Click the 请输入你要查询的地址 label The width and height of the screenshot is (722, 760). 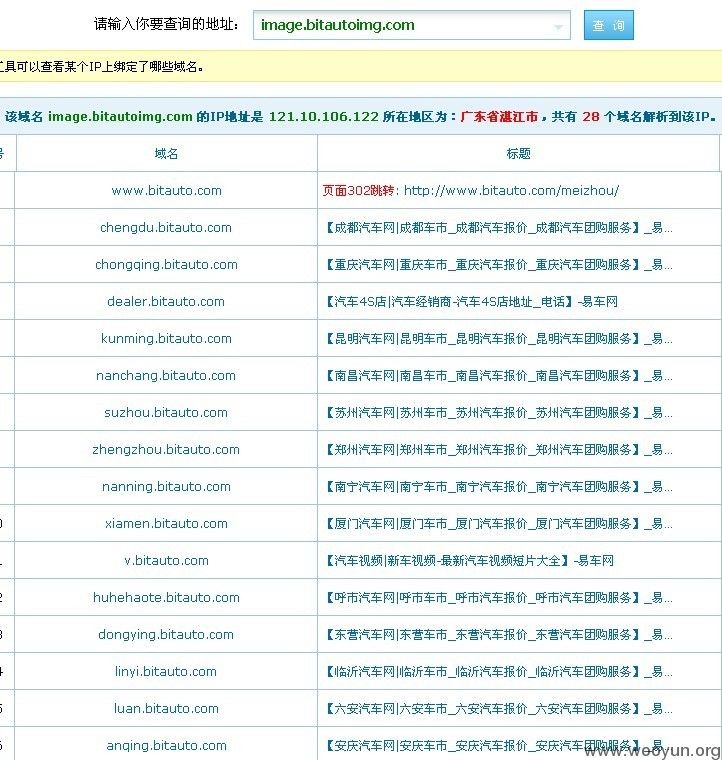click(x=166, y=24)
